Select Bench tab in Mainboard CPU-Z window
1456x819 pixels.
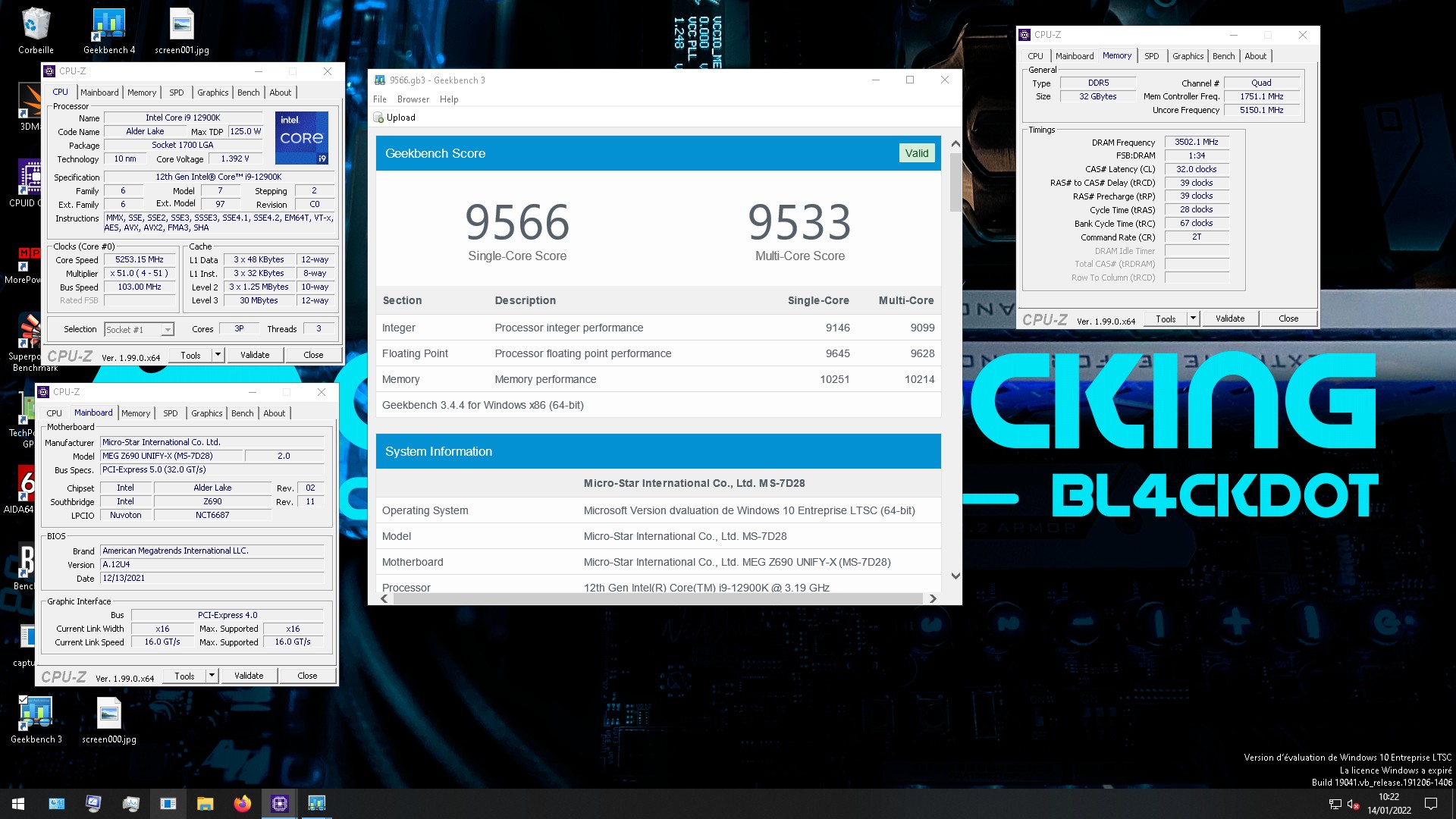pos(243,413)
